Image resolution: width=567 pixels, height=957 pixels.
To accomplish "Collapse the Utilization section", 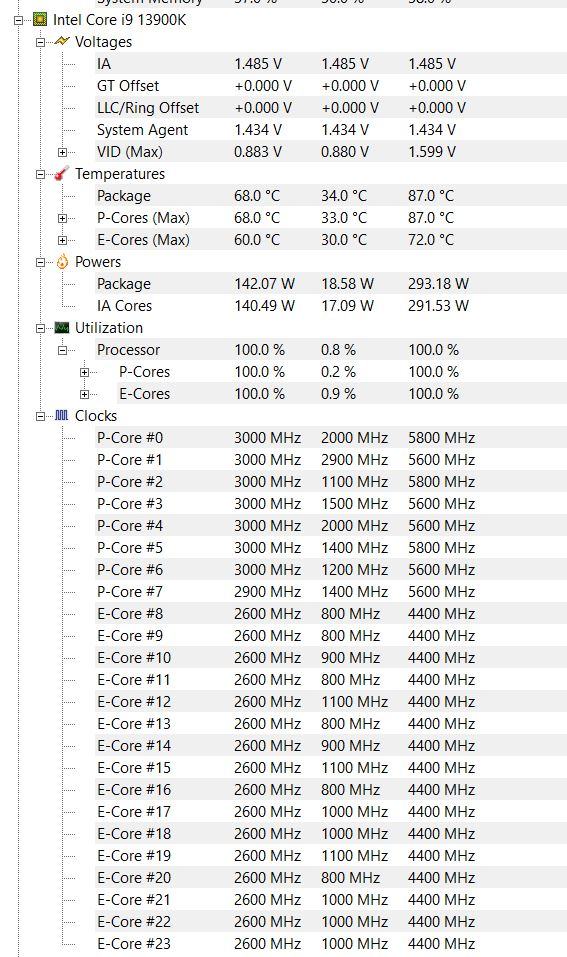I will pos(40,328).
